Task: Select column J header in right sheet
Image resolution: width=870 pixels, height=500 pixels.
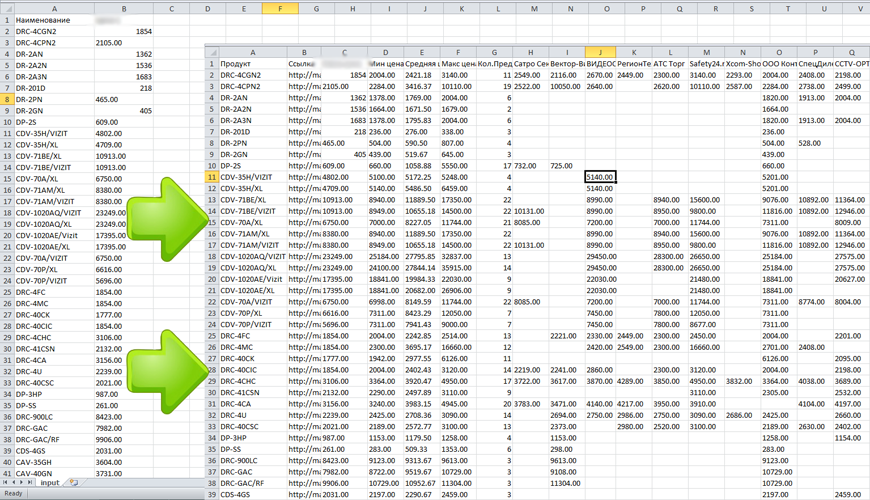Action: coord(600,52)
